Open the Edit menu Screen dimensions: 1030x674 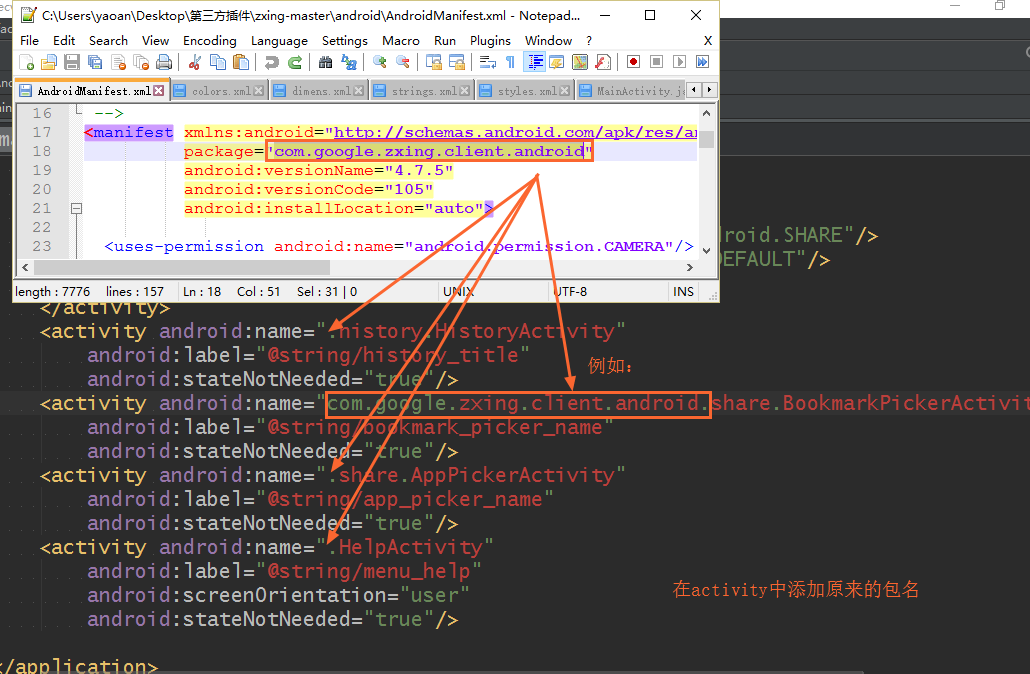coord(64,41)
